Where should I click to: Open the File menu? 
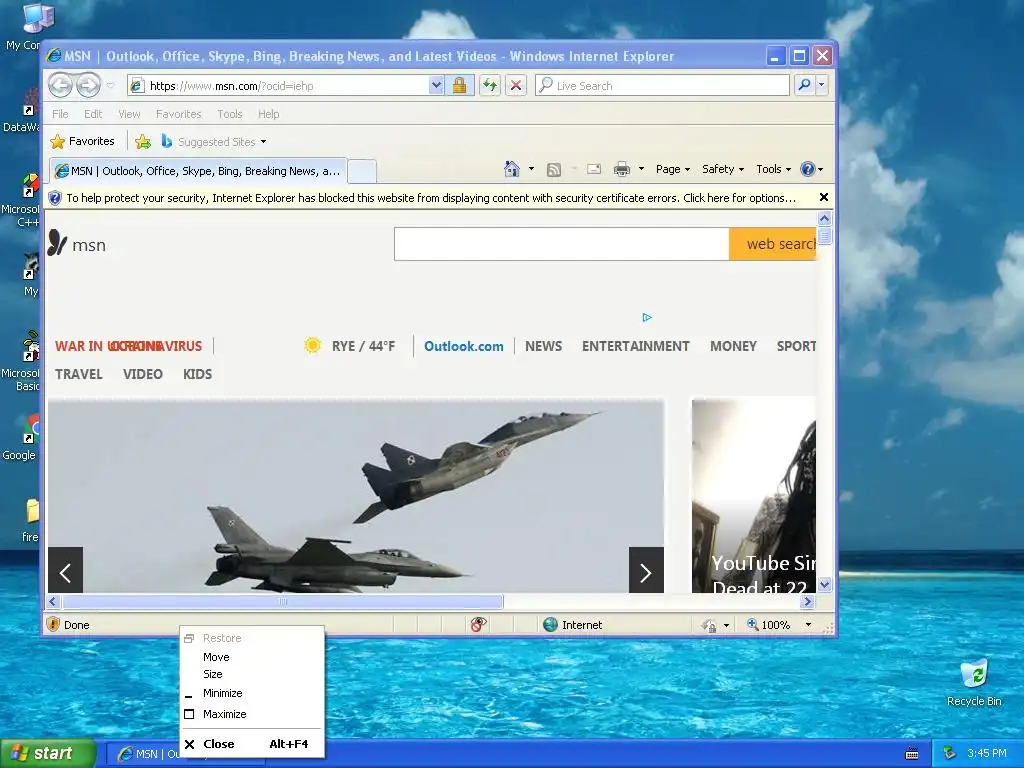(60, 114)
